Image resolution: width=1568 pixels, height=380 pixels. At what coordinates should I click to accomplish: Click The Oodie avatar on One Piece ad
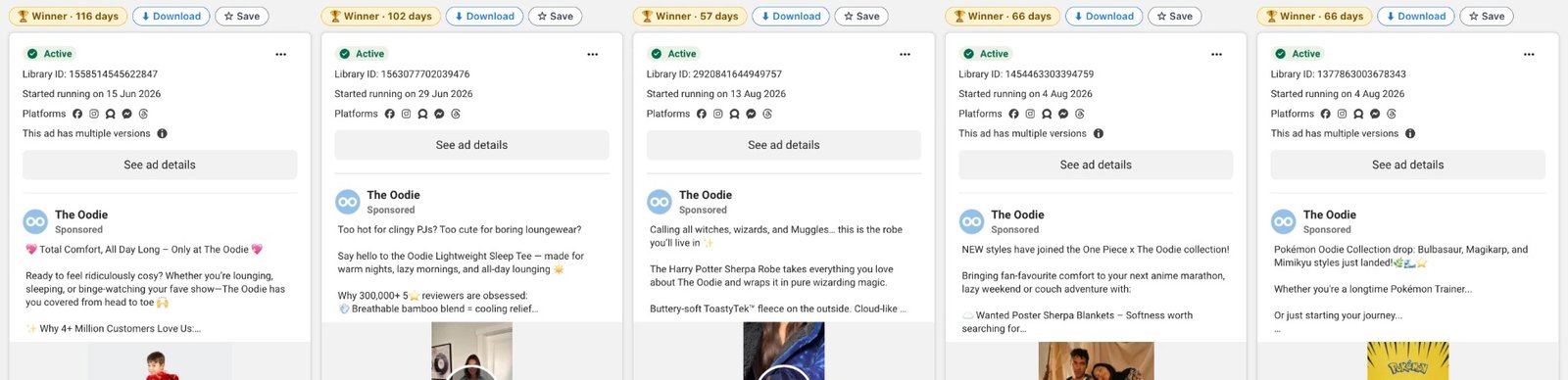tap(971, 221)
